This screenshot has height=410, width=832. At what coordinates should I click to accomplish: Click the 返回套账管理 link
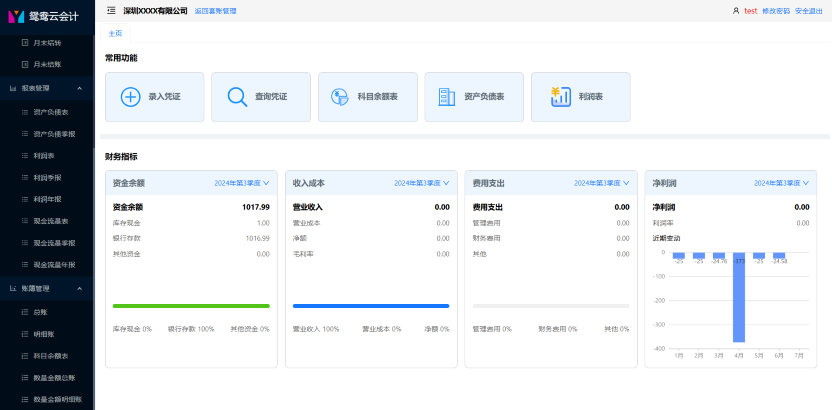(215, 10)
